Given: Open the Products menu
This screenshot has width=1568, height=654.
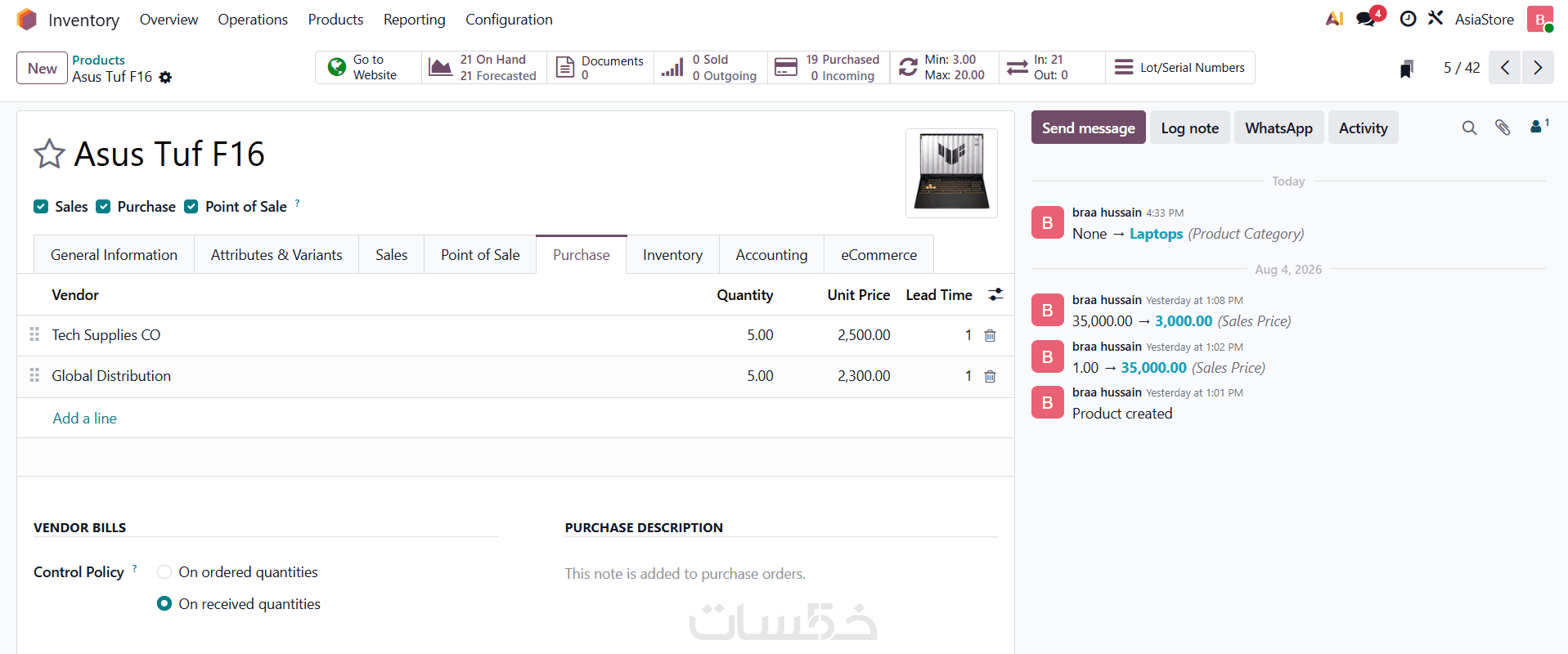Looking at the screenshot, I should (335, 20).
